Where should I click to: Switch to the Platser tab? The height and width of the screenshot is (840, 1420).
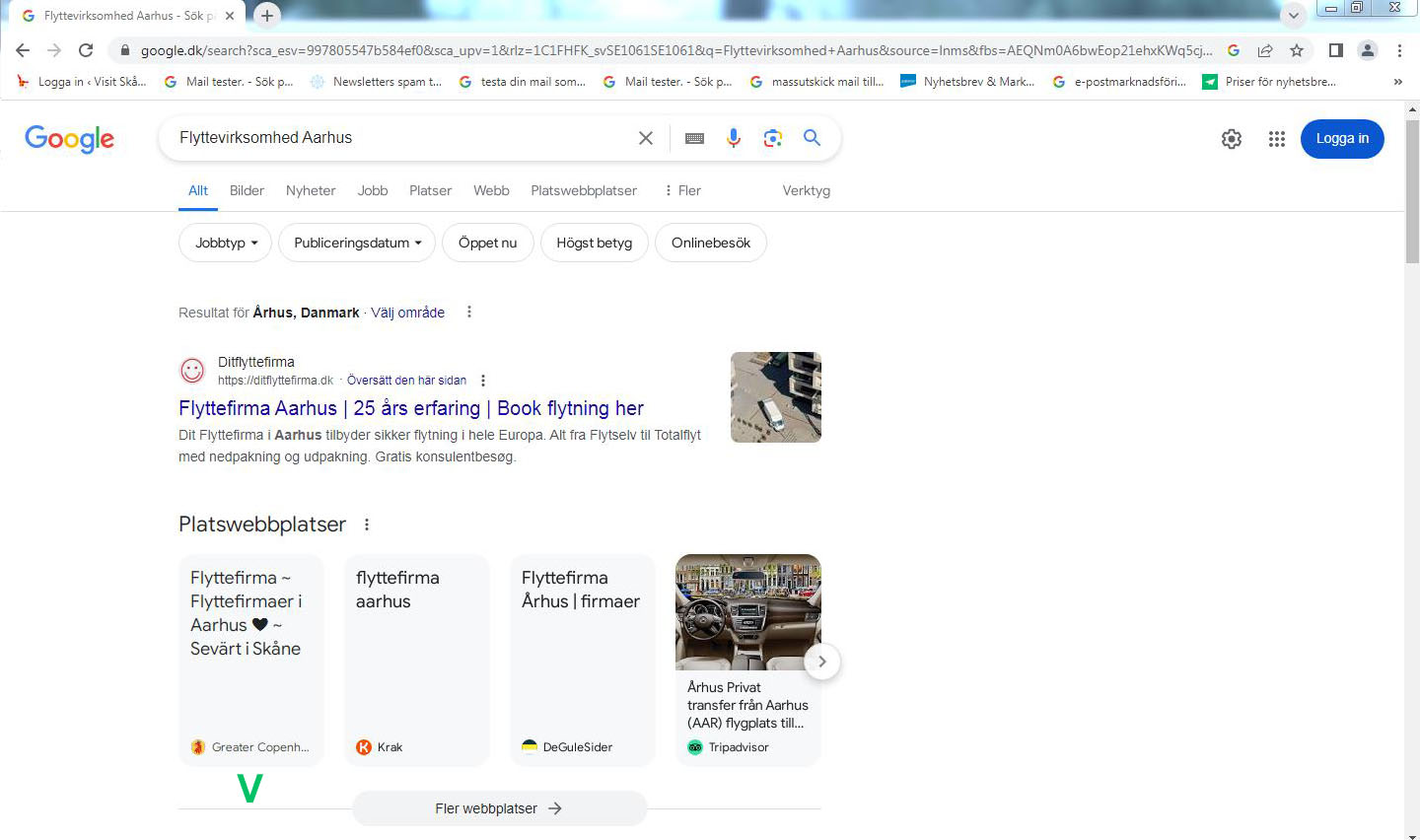431,190
